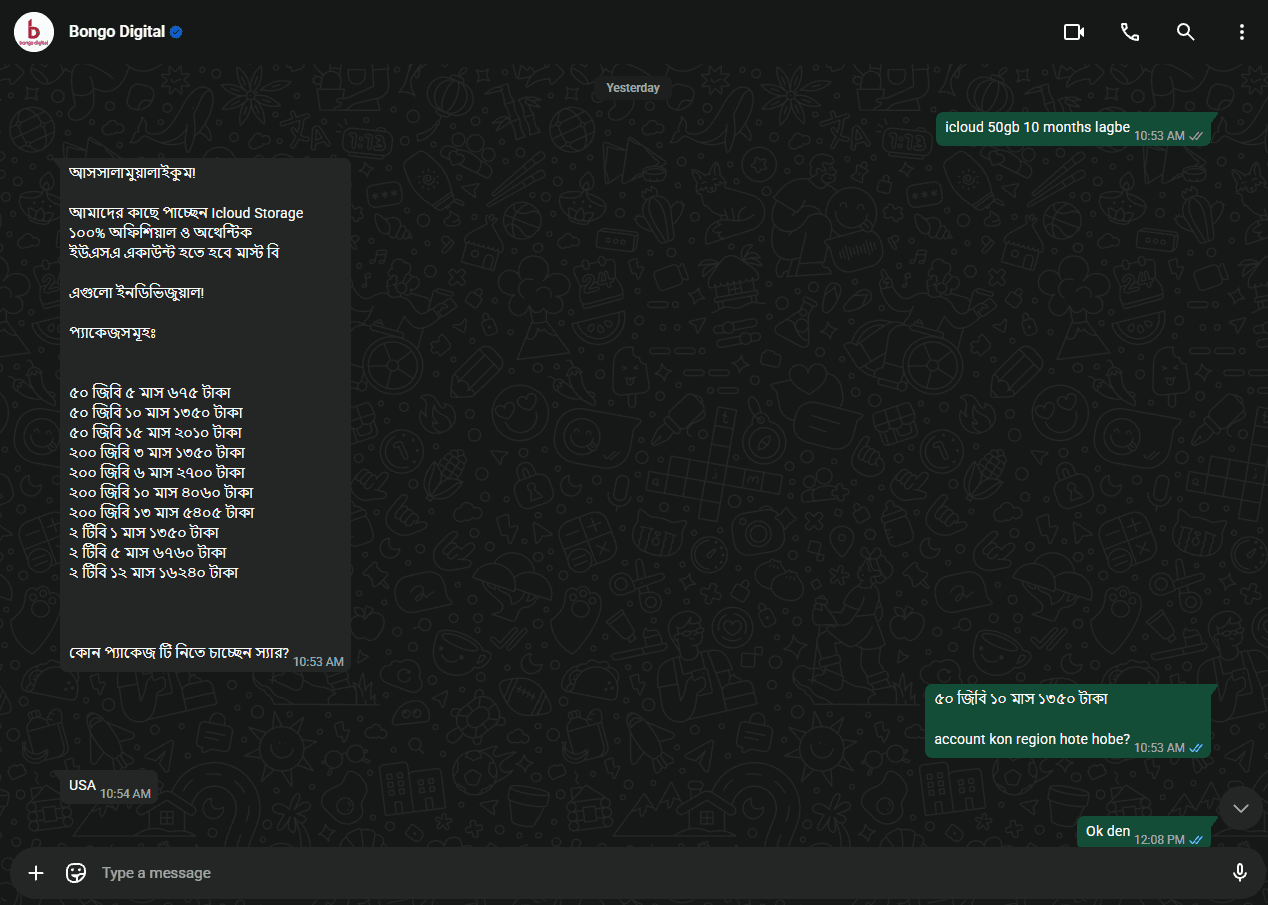Click the message "icloud 50gb 10 months lagbe"
This screenshot has width=1268, height=905.
click(x=1037, y=127)
